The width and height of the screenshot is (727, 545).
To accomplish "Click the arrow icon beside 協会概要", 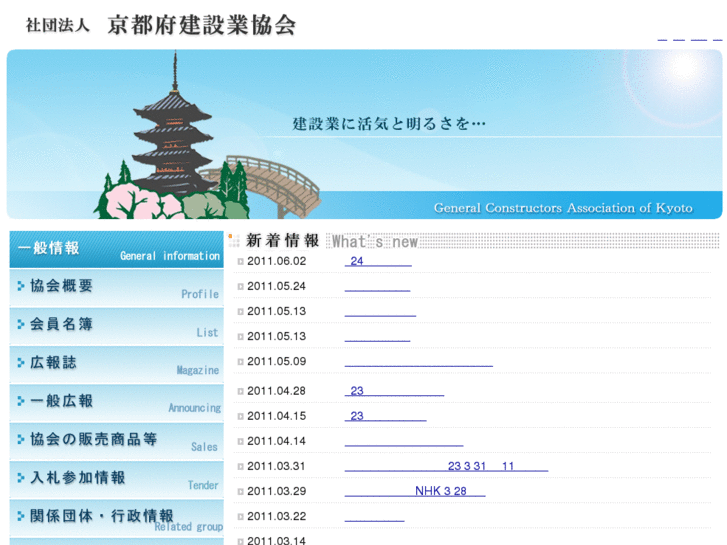I will (21, 286).
